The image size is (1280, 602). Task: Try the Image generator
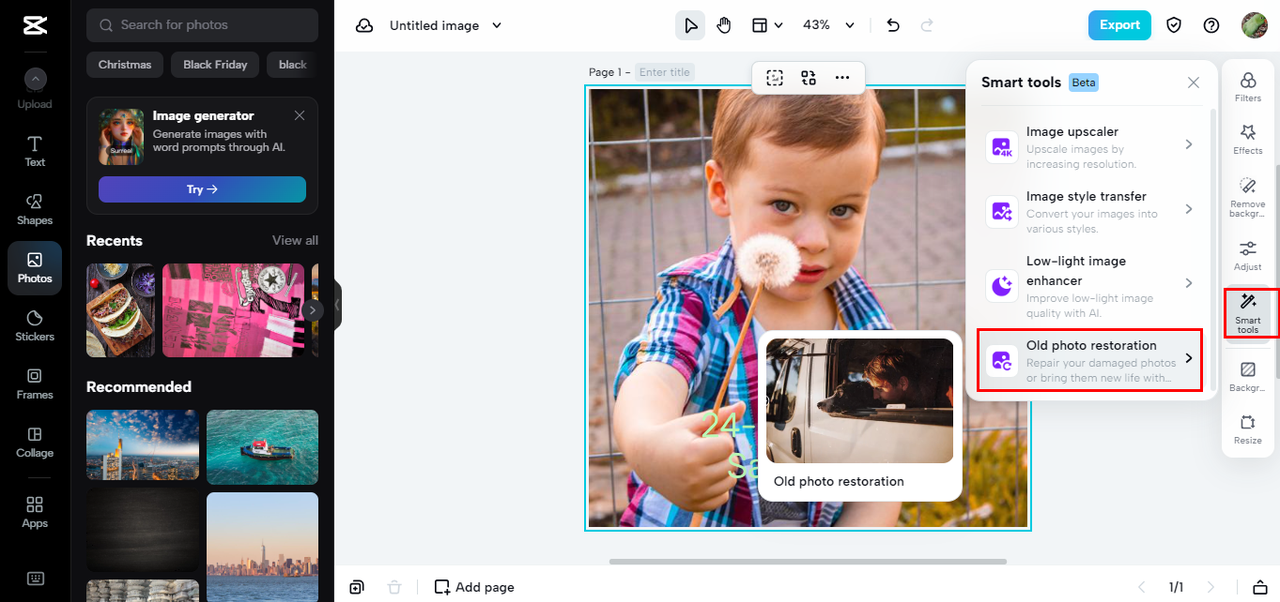click(202, 189)
